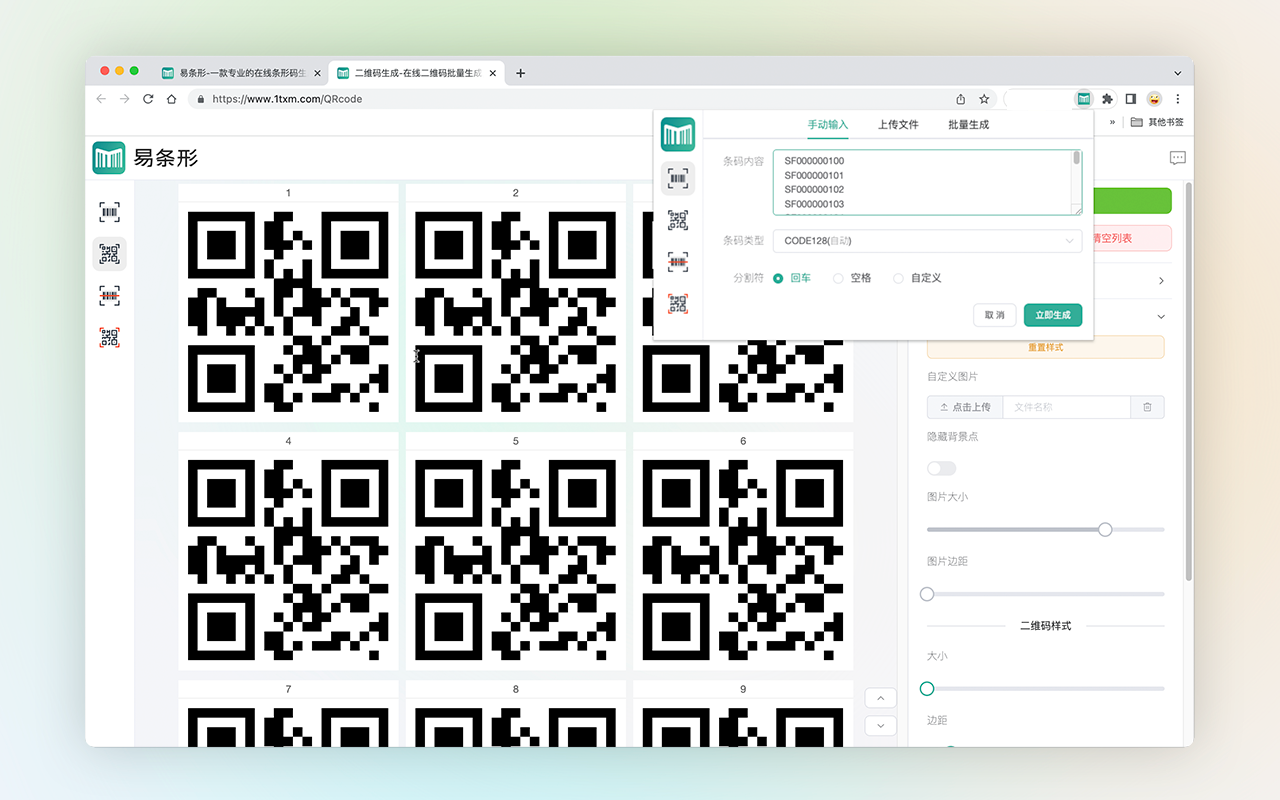Navigate forward in the browser

click(x=125, y=99)
